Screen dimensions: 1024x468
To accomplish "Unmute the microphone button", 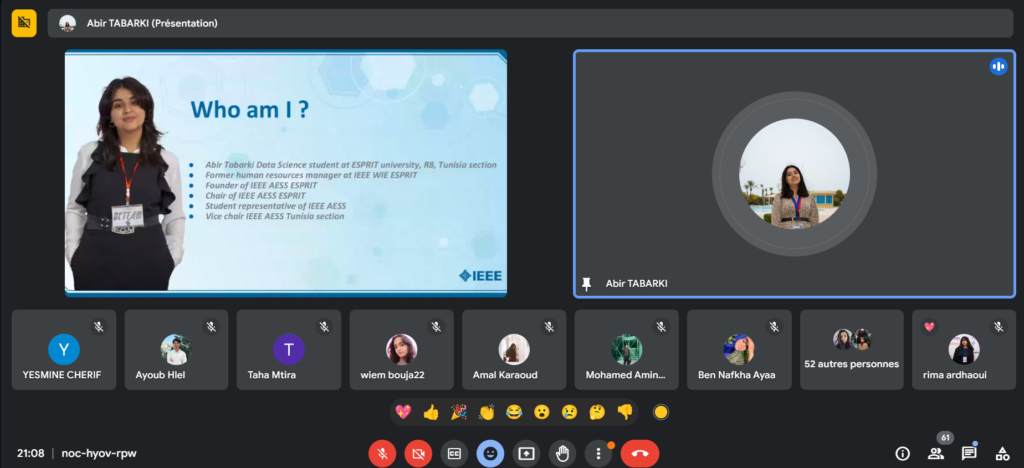I will pyautogui.click(x=382, y=454).
